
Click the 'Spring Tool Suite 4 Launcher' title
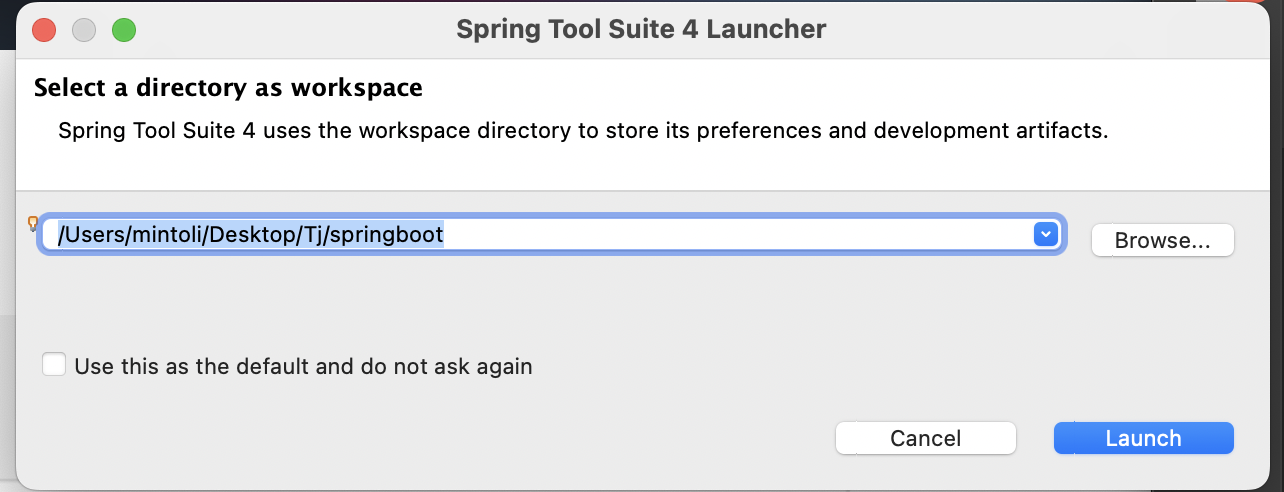[x=641, y=29]
